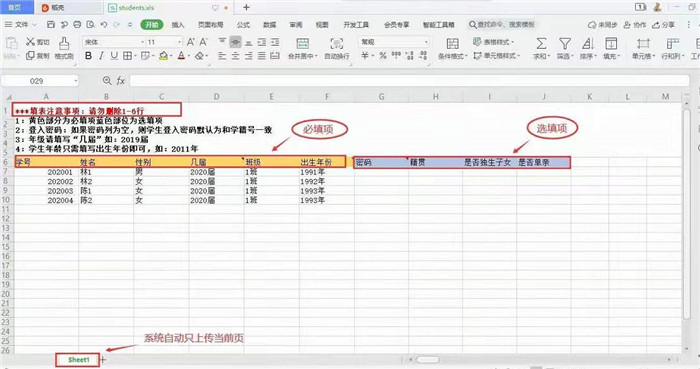Viewport: 700px width, 369px height.
Task: Expand the Fill (填充) dropdown
Action: coord(618,56)
